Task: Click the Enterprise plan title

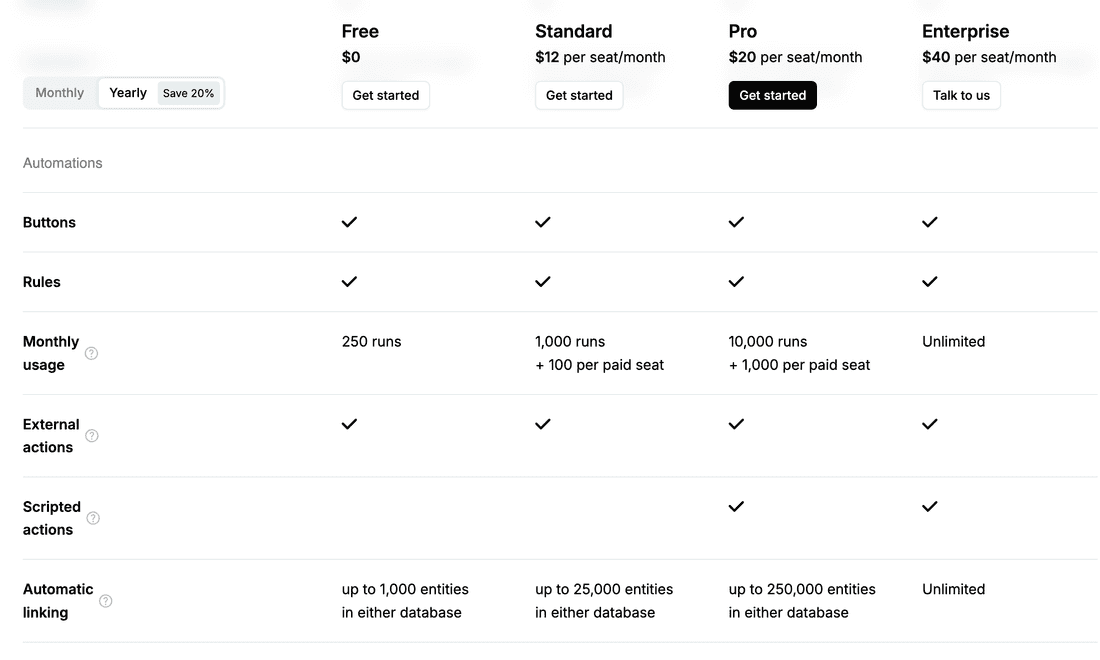Action: tap(965, 31)
